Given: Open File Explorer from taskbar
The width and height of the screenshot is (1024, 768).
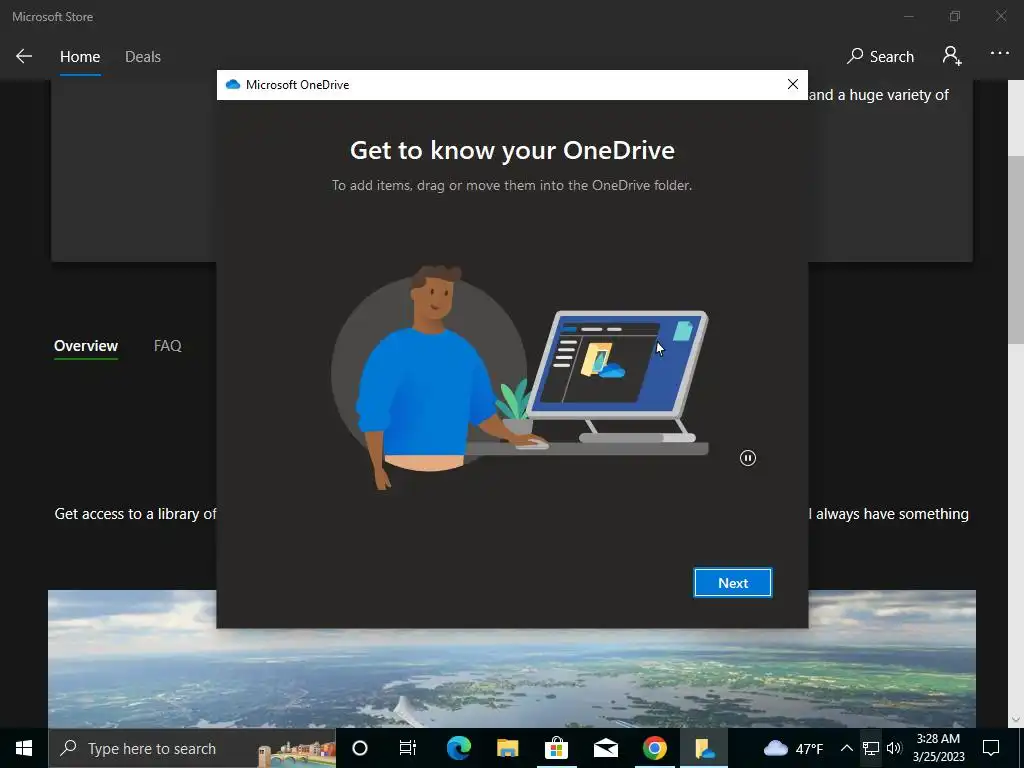Looking at the screenshot, I should tap(507, 748).
